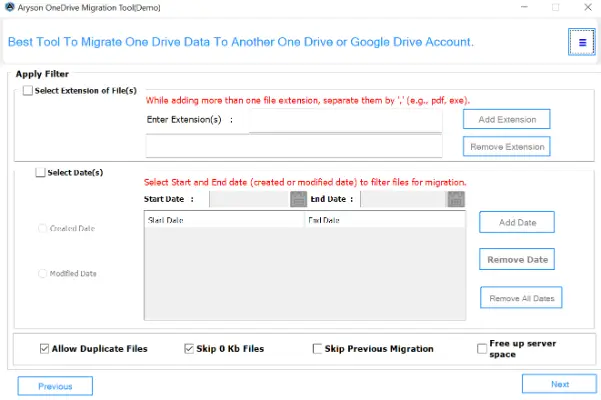Click the Apply Filter heading text
This screenshot has height=400, width=601.
coord(42,74)
